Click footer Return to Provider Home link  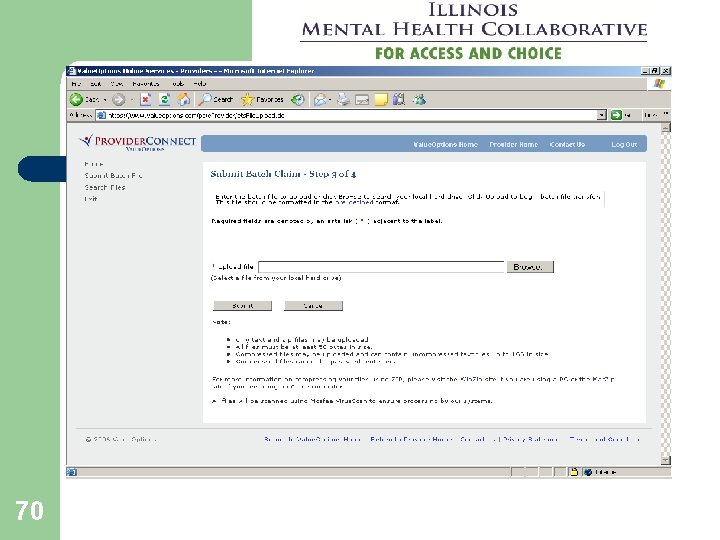[411, 439]
